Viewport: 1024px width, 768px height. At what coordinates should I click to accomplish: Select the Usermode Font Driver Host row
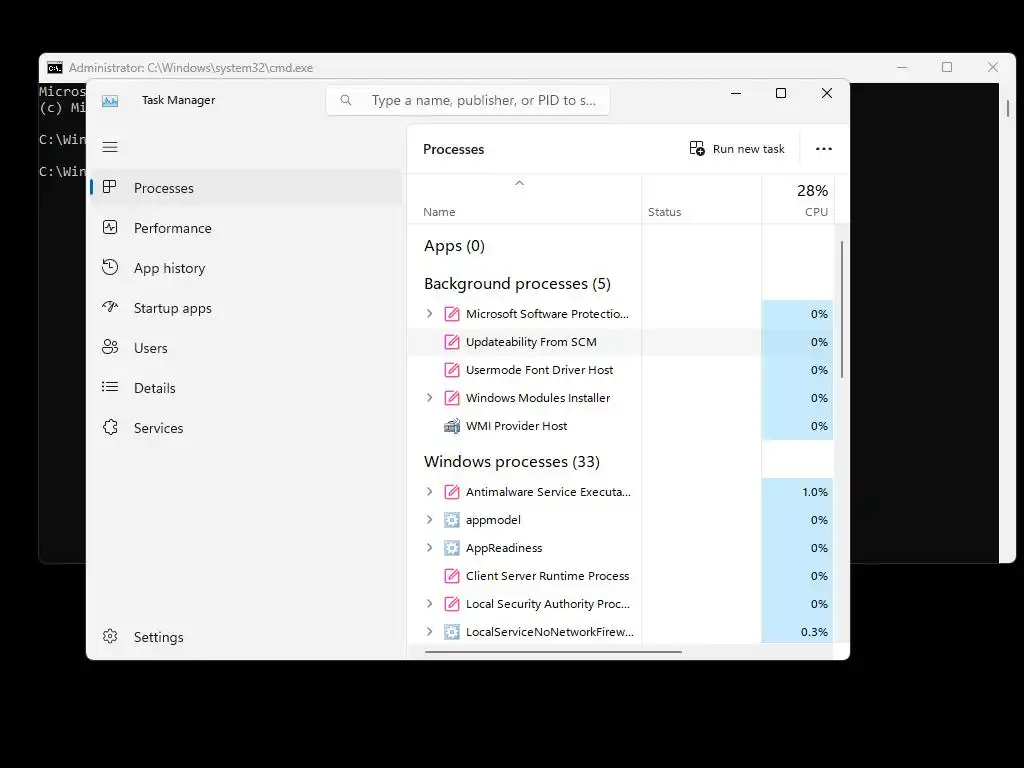(x=620, y=370)
